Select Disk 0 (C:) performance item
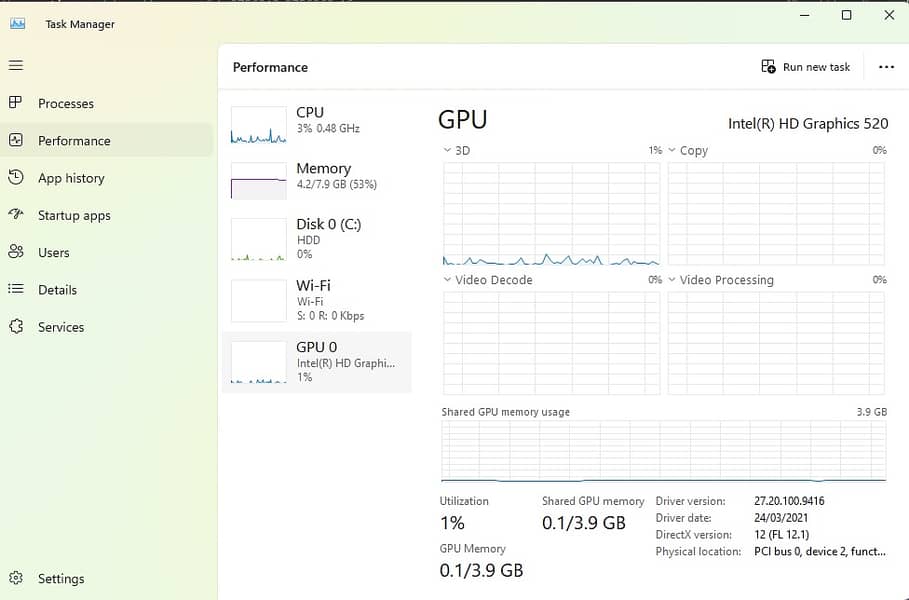This screenshot has width=909, height=600. point(315,240)
